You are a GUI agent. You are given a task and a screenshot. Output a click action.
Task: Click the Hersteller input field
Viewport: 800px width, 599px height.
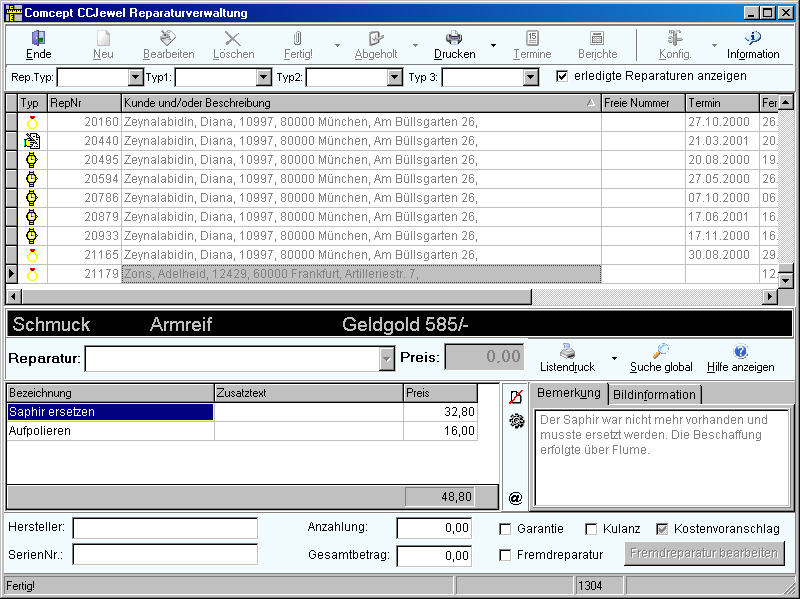[x=165, y=528]
